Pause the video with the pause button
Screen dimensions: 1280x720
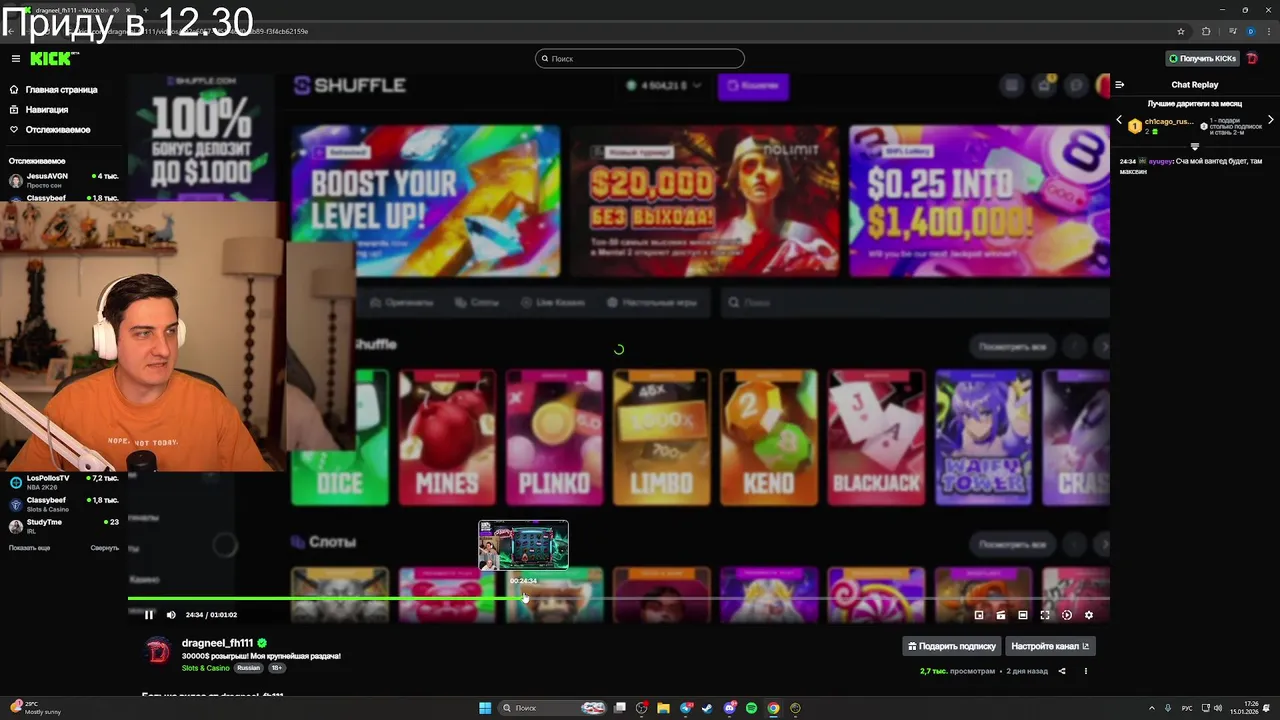point(149,615)
